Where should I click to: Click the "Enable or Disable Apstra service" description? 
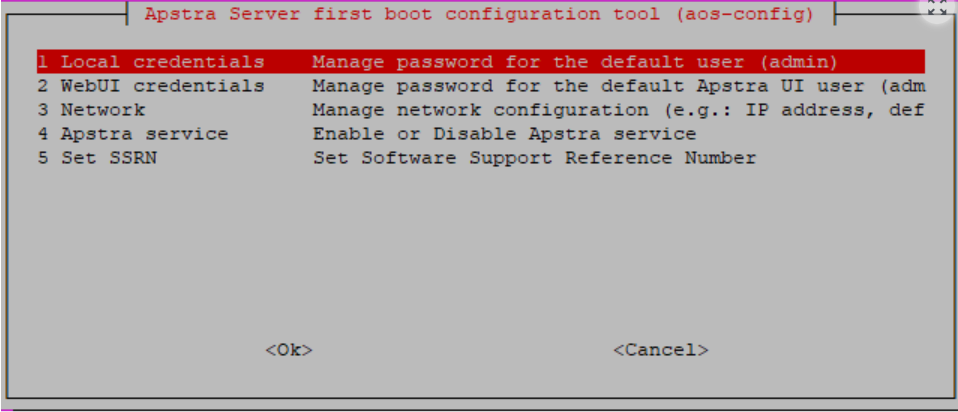504,134
